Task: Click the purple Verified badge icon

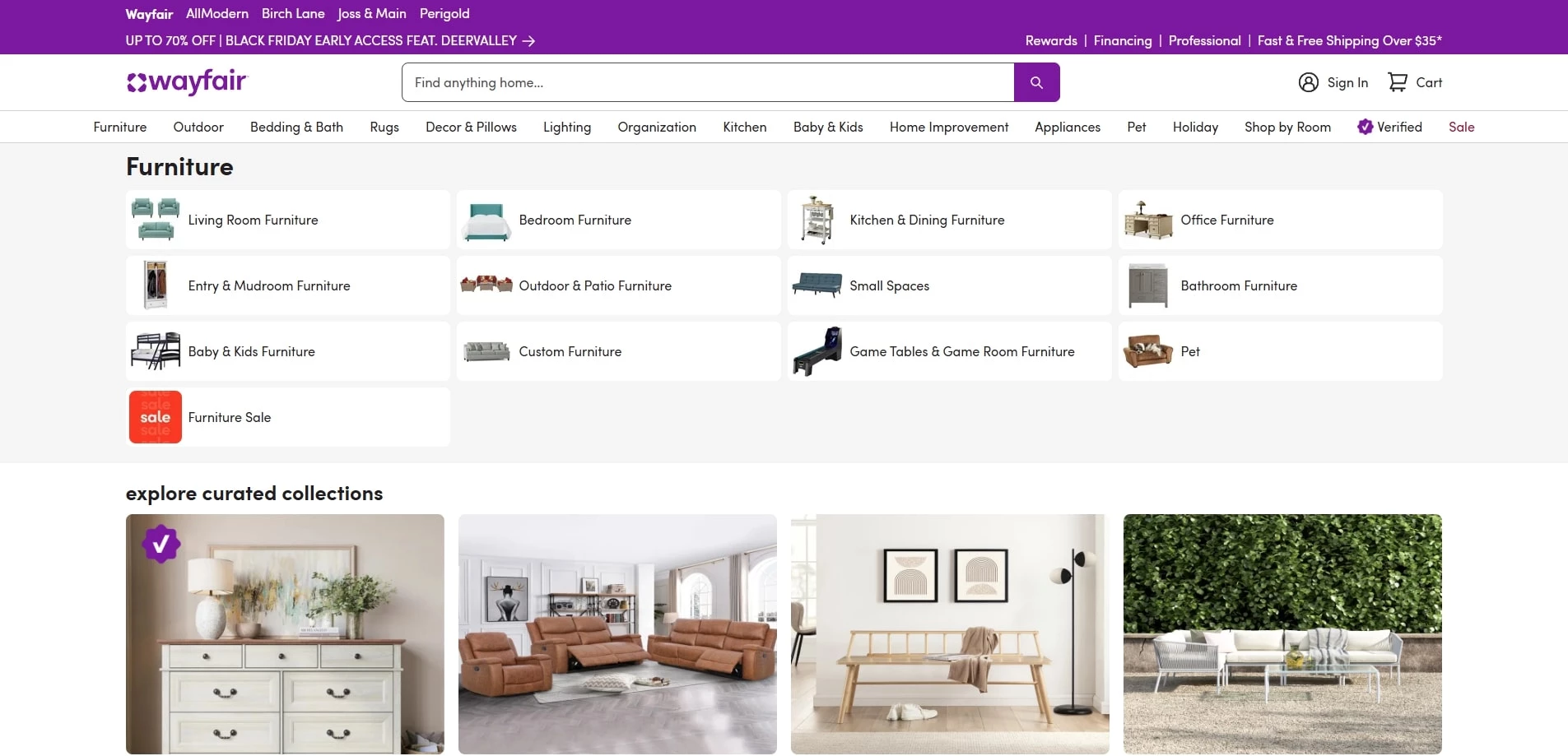Action: coord(1366,127)
